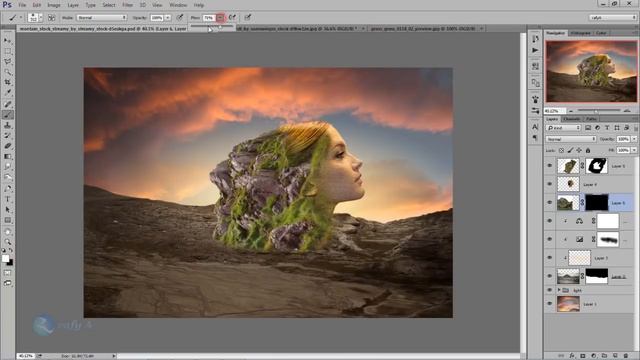The height and width of the screenshot is (360, 640).
Task: Select the Rectangular Marquee tool
Action: coord(8,51)
